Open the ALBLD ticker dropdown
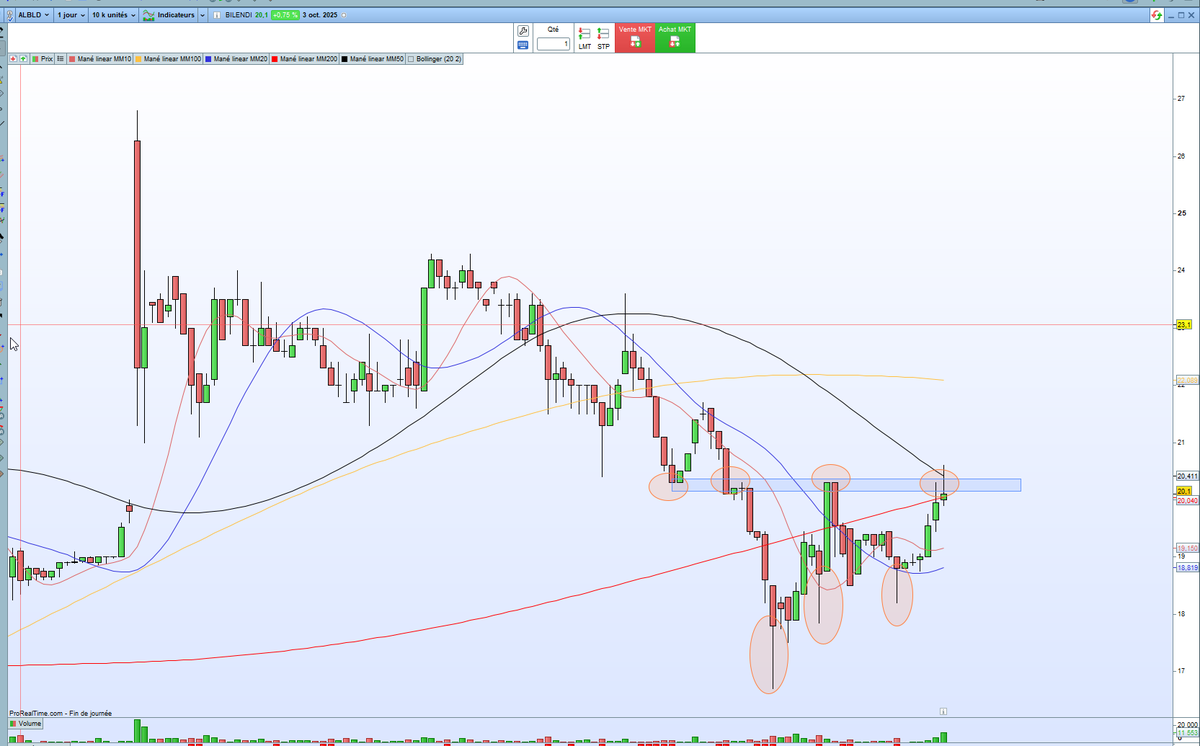The image size is (1200, 746). [x=33, y=15]
